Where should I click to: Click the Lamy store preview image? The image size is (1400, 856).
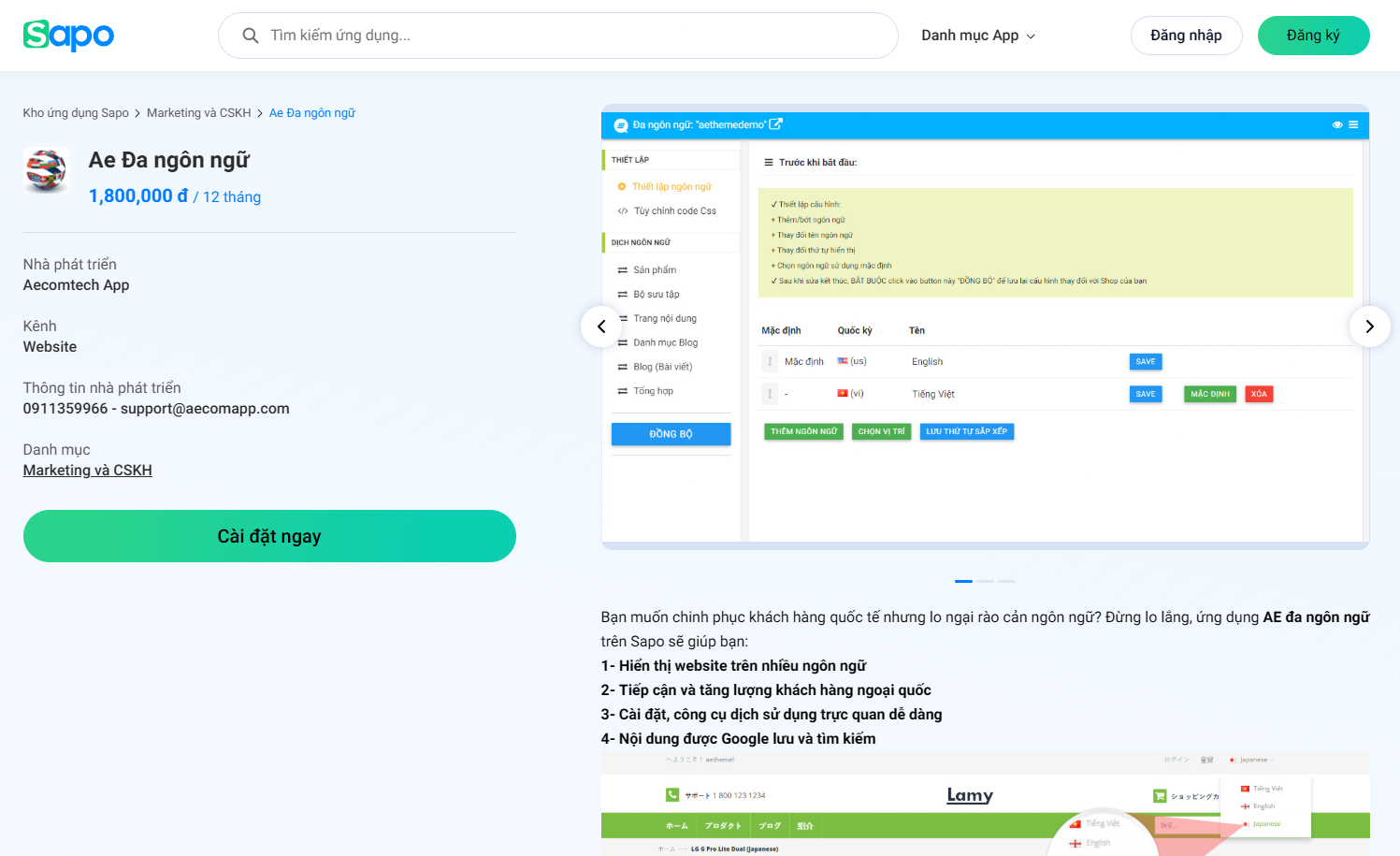(985, 804)
